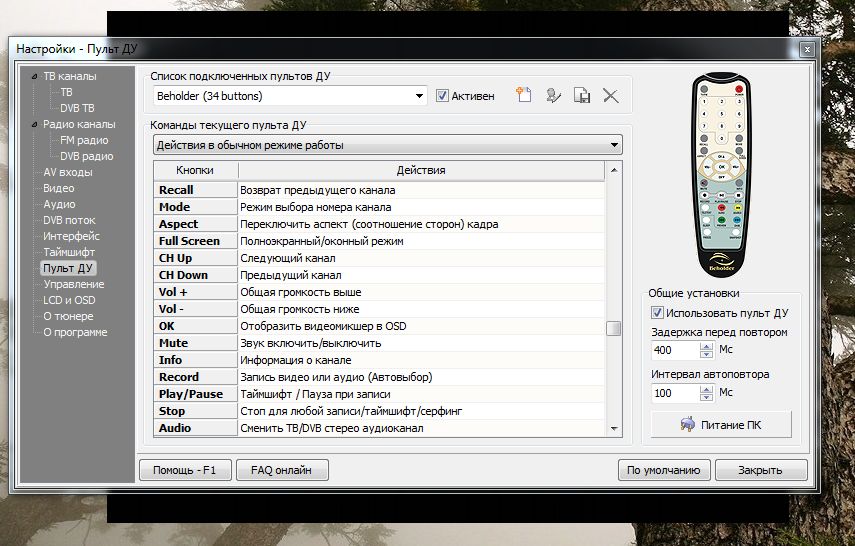Collapse the ТВ каналы tree node
The height and width of the screenshot is (546, 855).
point(35,76)
